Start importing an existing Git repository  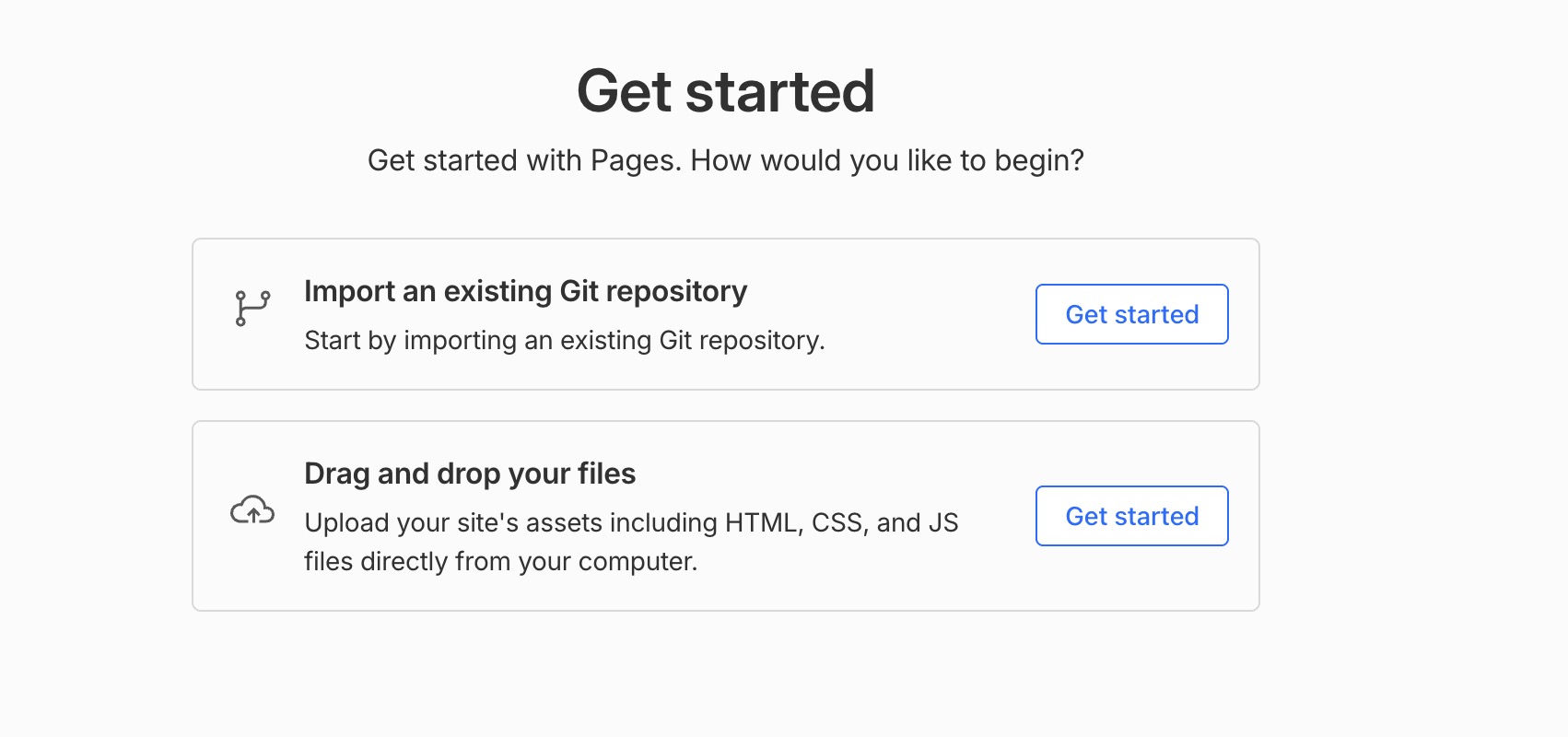tap(1131, 314)
